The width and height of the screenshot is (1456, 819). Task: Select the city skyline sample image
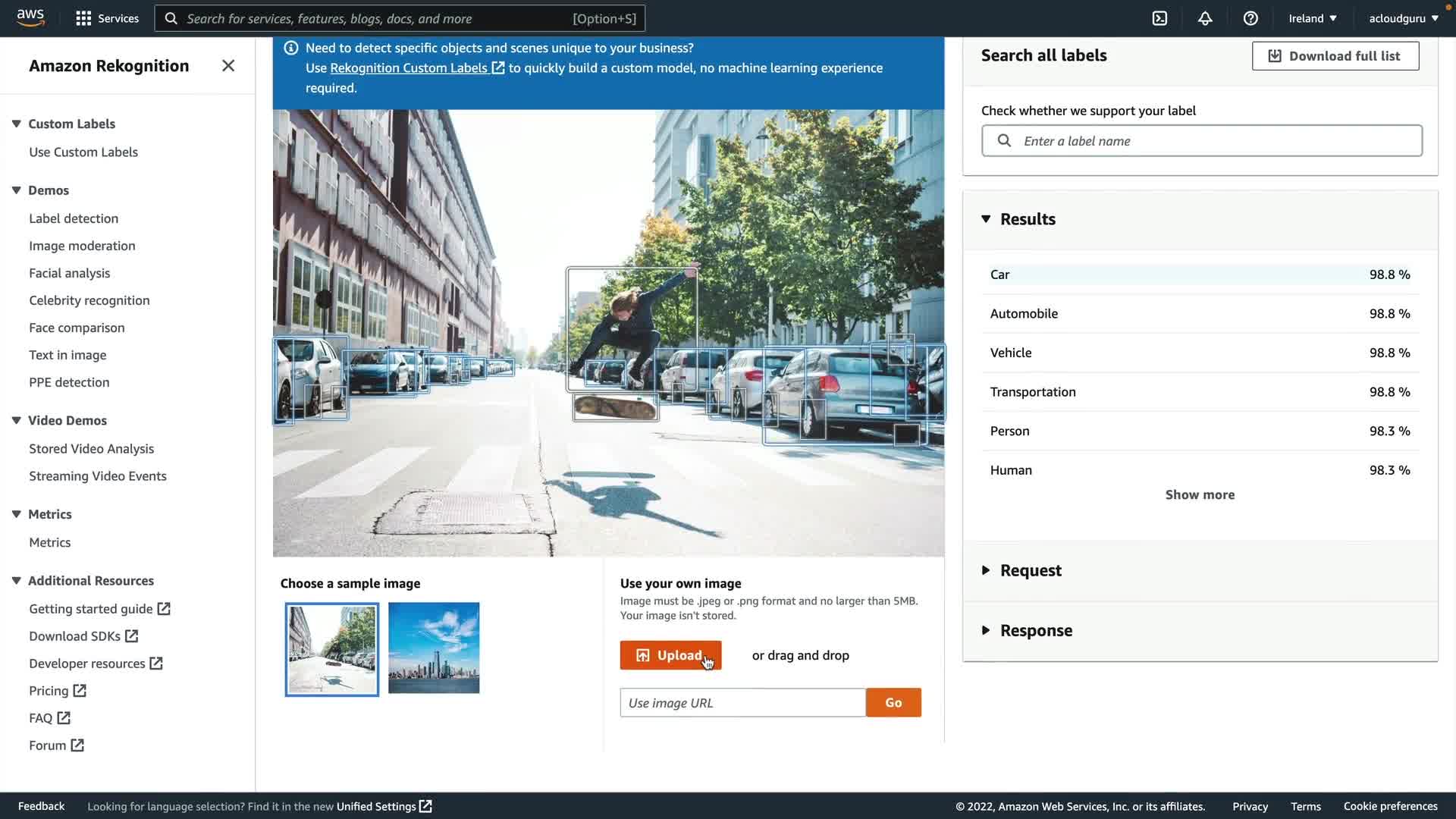tap(434, 648)
